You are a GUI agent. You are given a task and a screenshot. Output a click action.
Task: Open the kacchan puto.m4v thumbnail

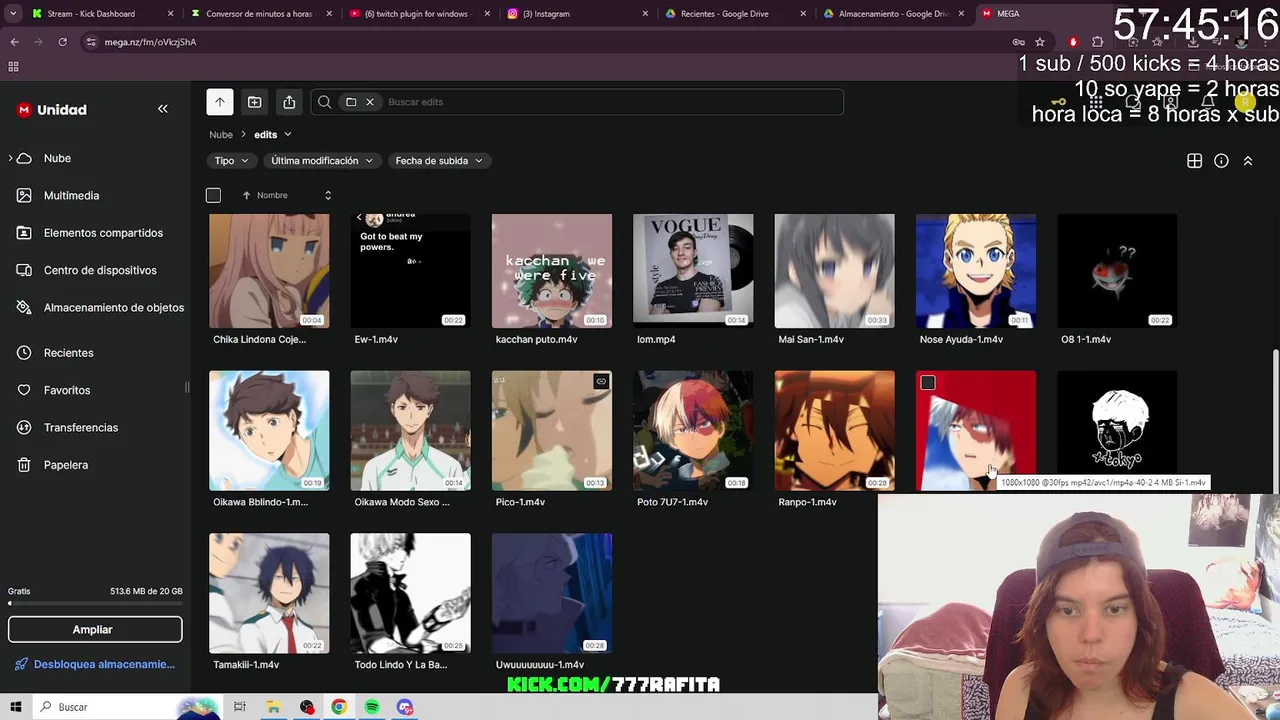[x=552, y=271]
